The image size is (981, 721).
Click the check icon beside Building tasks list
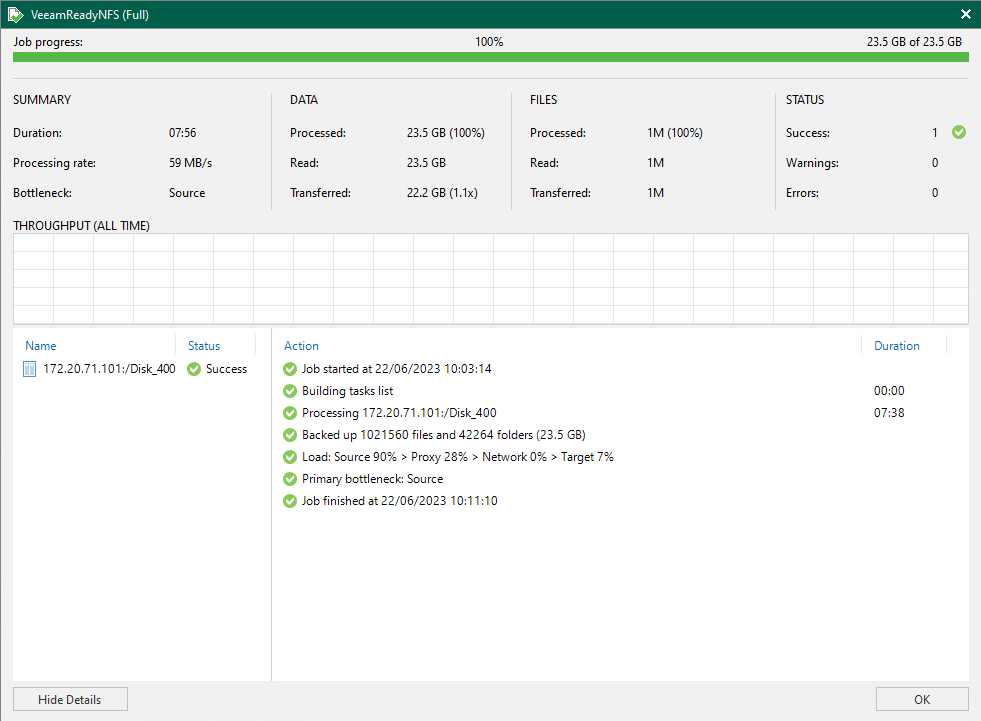[x=290, y=391]
